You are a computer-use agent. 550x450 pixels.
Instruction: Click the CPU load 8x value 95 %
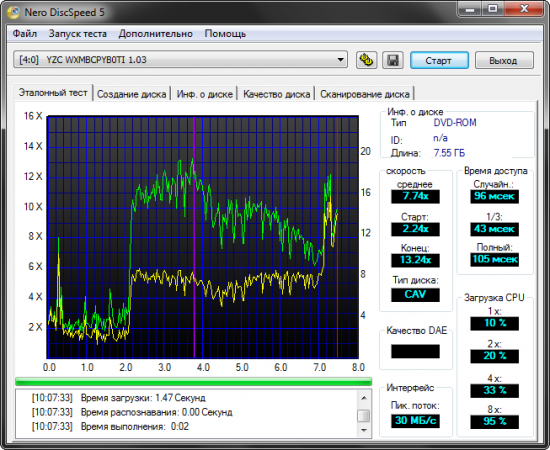coord(495,422)
